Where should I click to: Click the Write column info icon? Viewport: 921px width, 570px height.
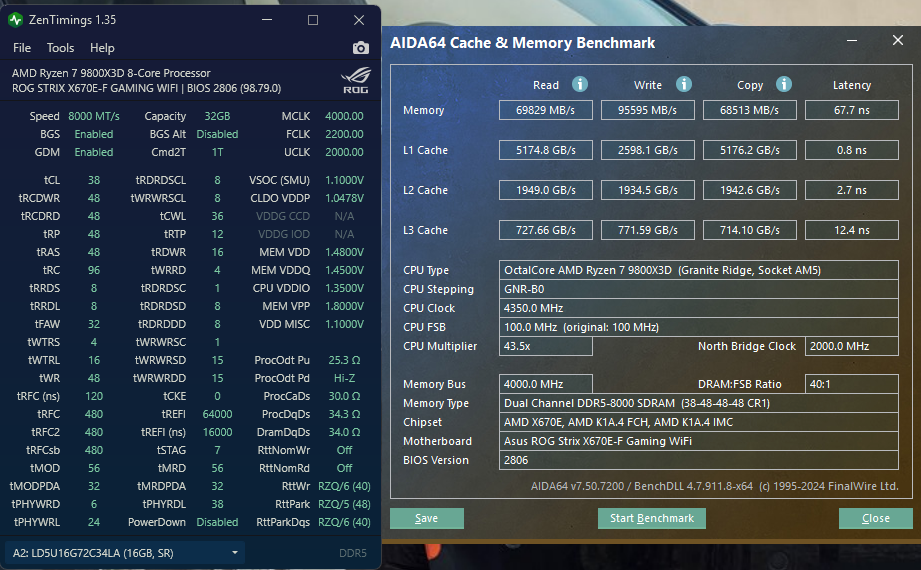[x=684, y=85]
